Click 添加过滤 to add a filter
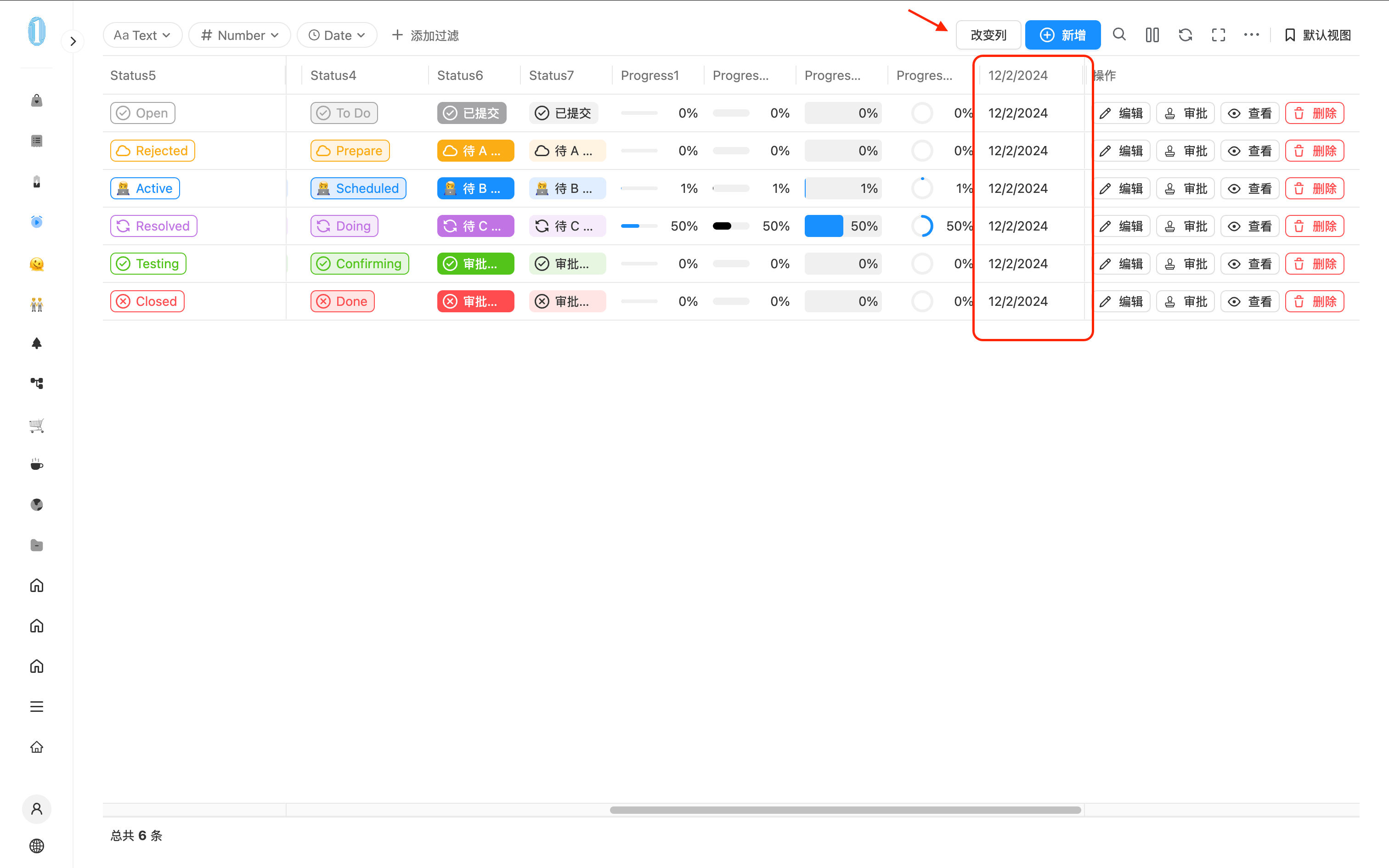Image resolution: width=1389 pixels, height=868 pixels. coord(425,35)
